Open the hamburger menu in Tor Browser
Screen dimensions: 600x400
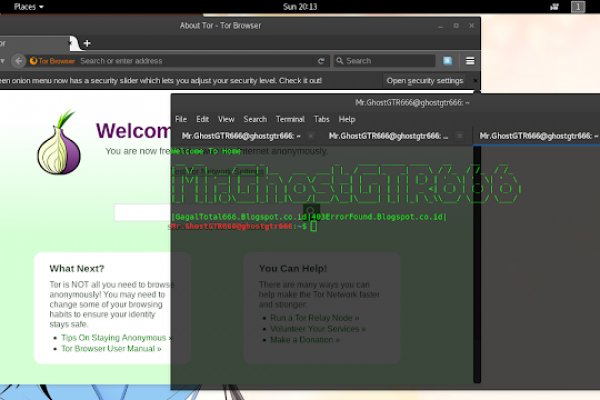point(469,61)
